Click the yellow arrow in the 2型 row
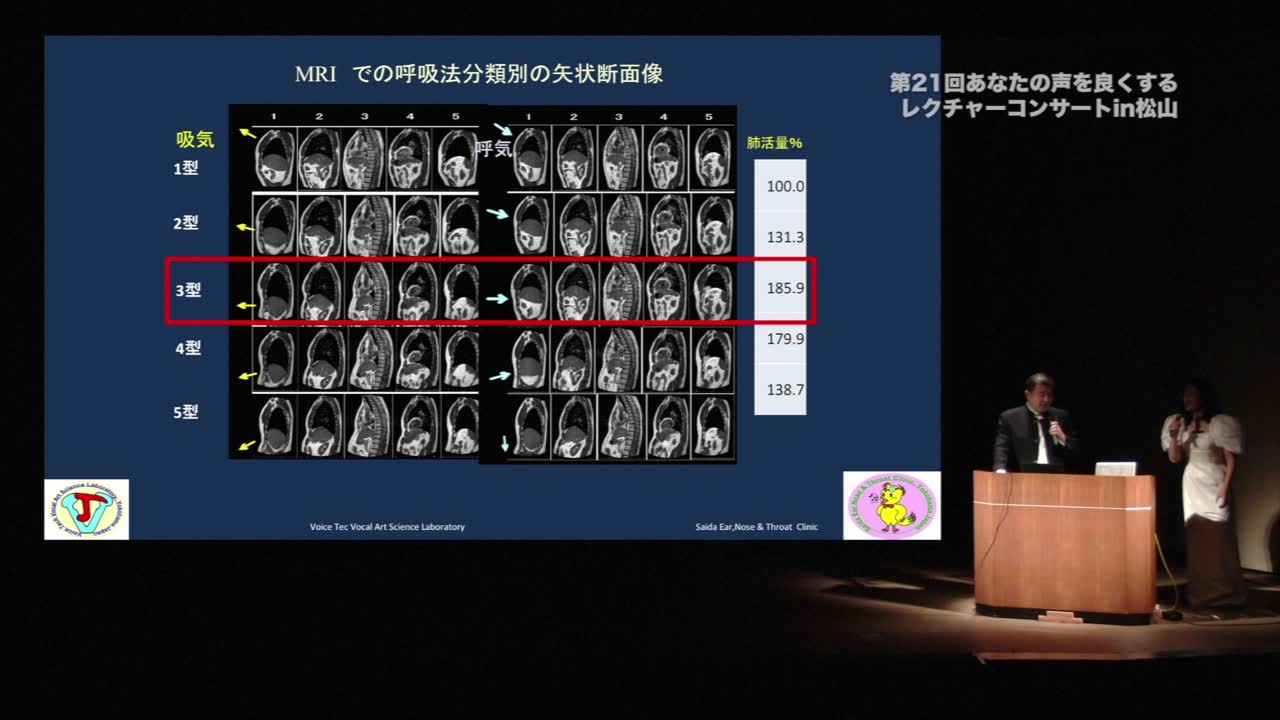This screenshot has width=1280, height=720. click(245, 228)
